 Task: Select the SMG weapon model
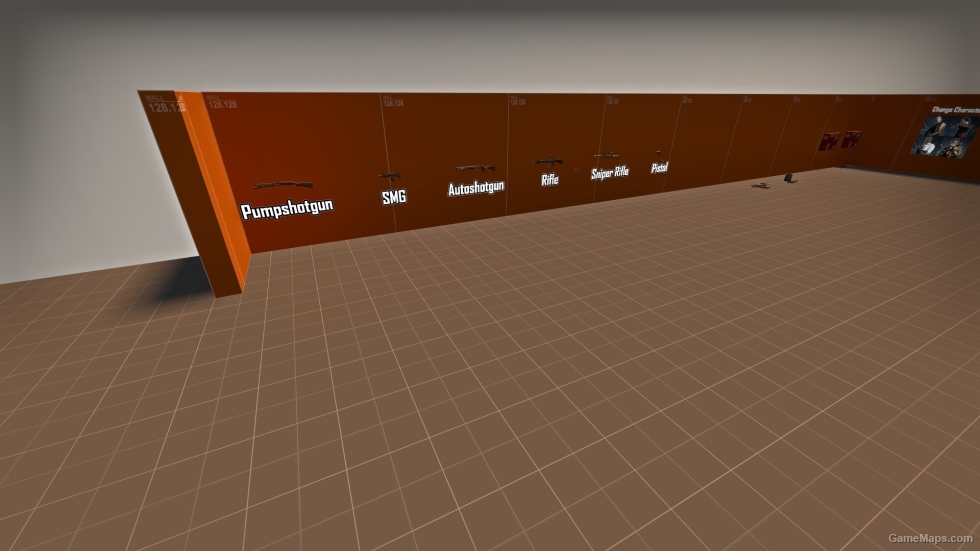pos(390,177)
